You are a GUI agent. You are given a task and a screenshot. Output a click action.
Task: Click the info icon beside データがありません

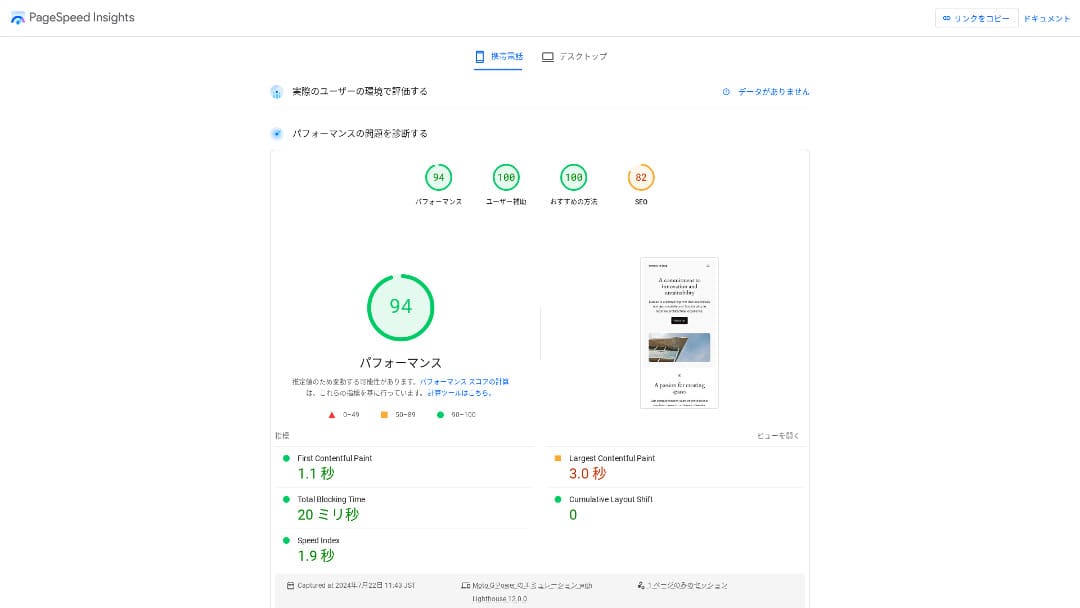[726, 92]
